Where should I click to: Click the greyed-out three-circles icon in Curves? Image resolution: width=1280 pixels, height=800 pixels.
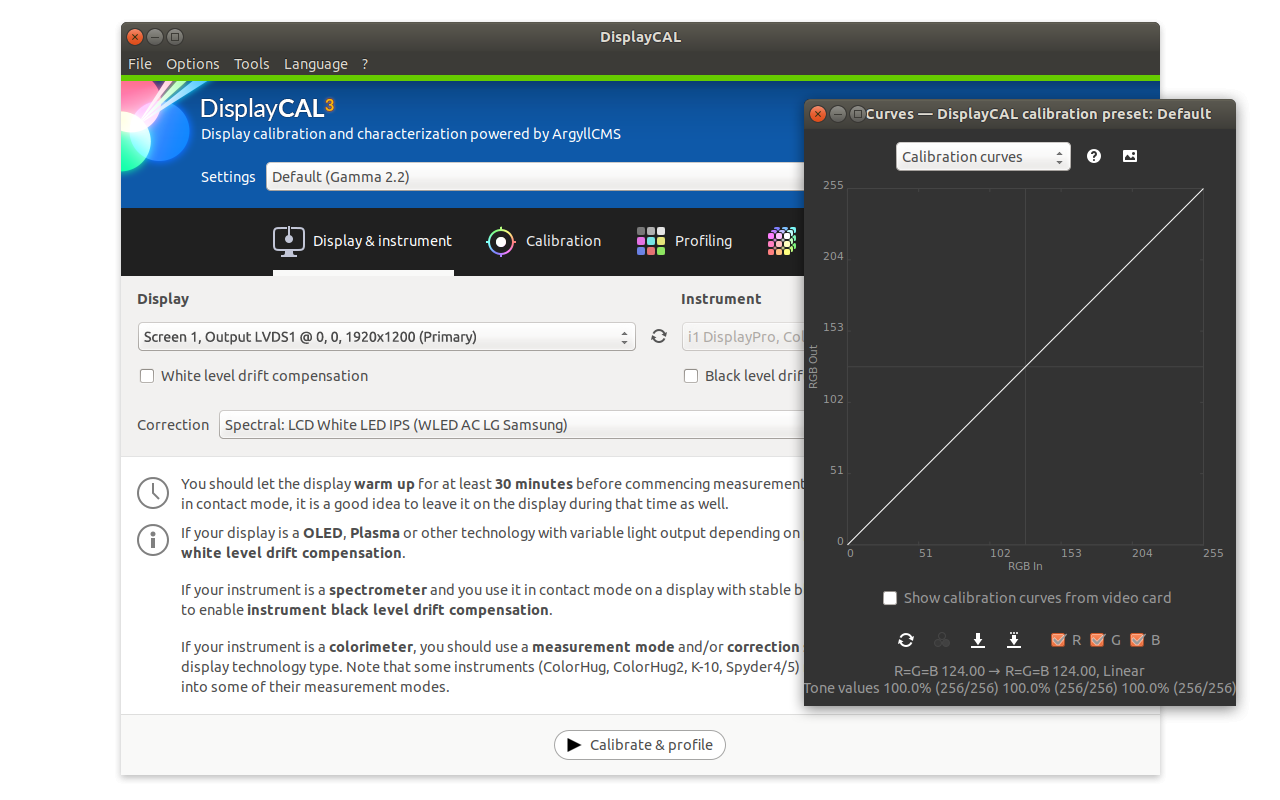pos(941,640)
